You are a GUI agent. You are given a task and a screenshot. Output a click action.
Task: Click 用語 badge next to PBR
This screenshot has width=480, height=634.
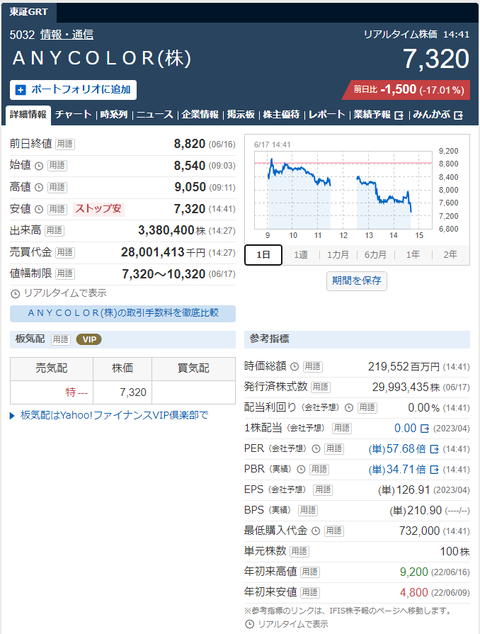319,469
